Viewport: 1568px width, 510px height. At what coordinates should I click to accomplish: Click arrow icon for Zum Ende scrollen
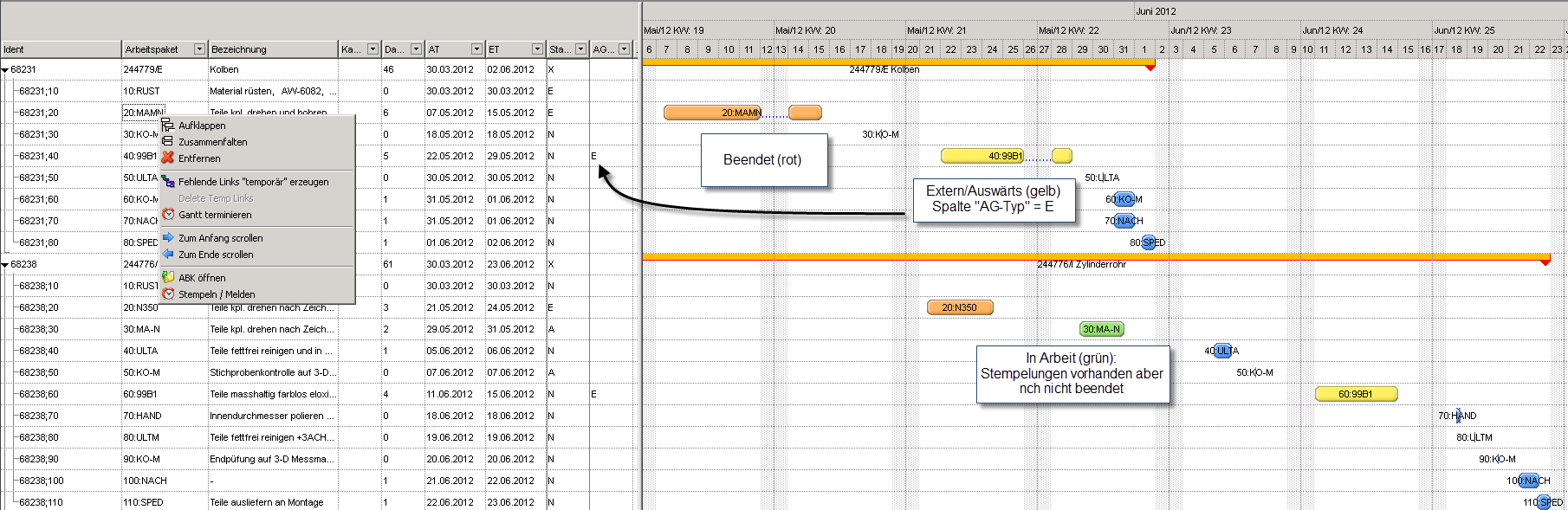point(168,255)
